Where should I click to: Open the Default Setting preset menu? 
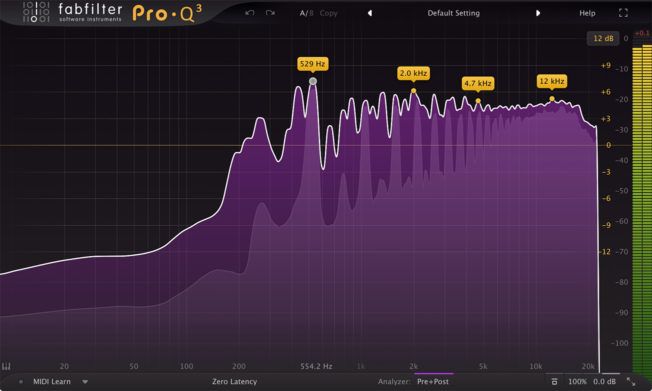454,13
